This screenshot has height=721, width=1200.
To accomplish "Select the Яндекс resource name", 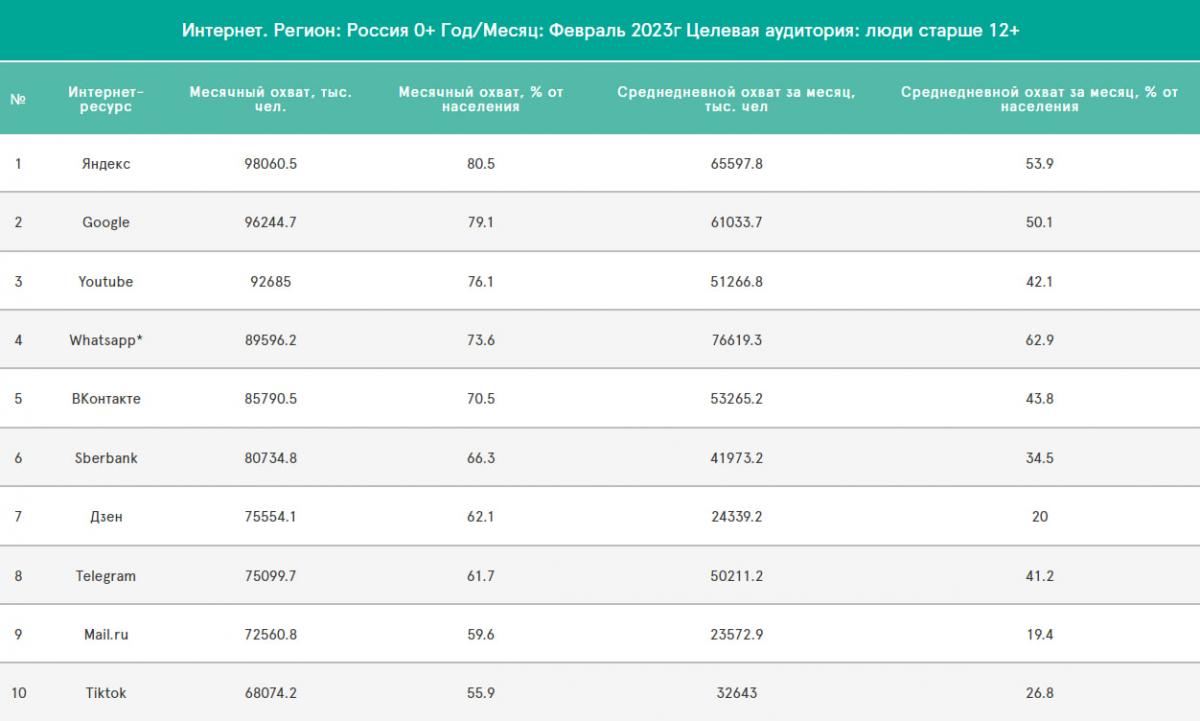I will pyautogui.click(x=106, y=164).
